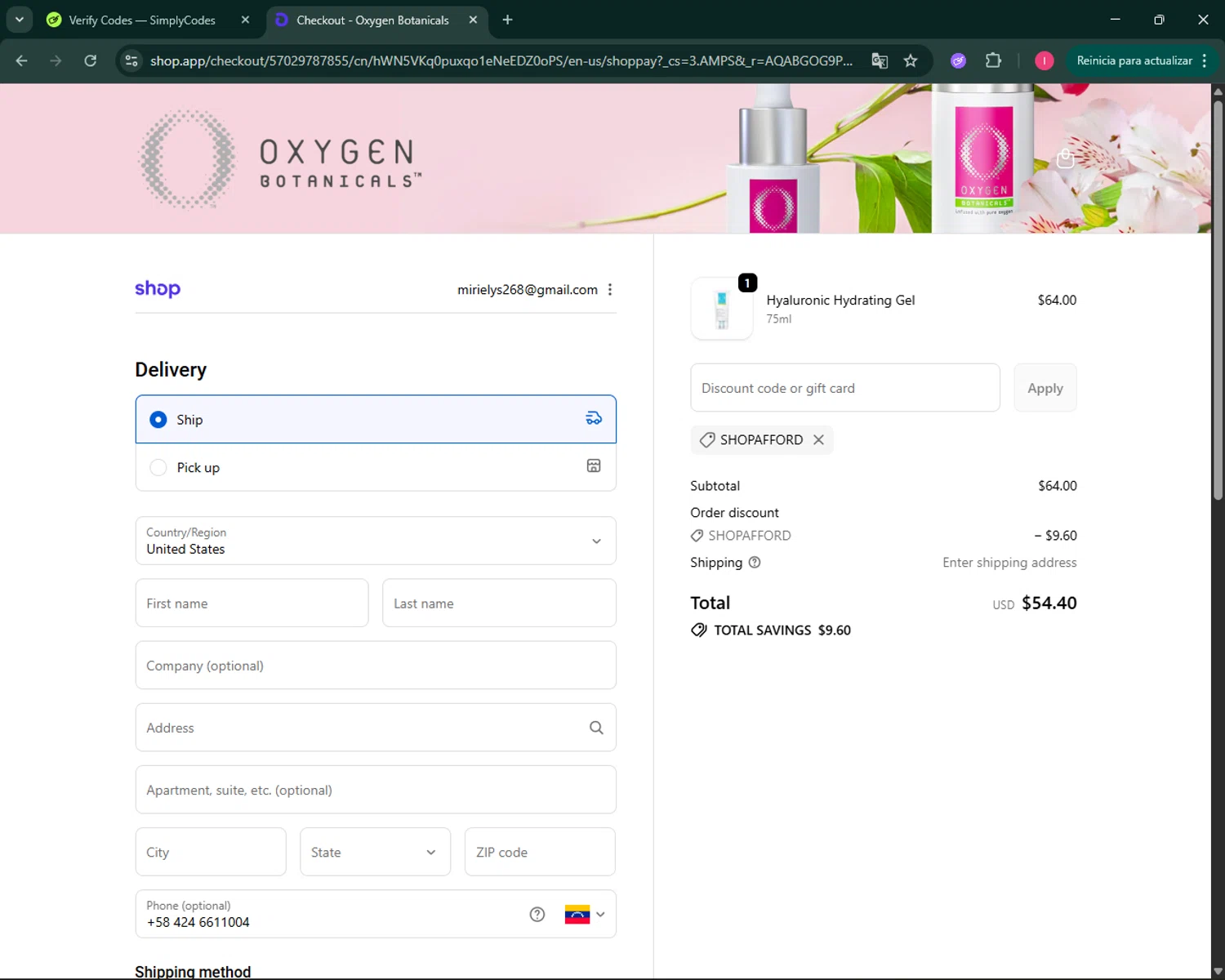Go forward with the browser arrow
Viewport: 1225px width, 980px height.
coord(56,60)
